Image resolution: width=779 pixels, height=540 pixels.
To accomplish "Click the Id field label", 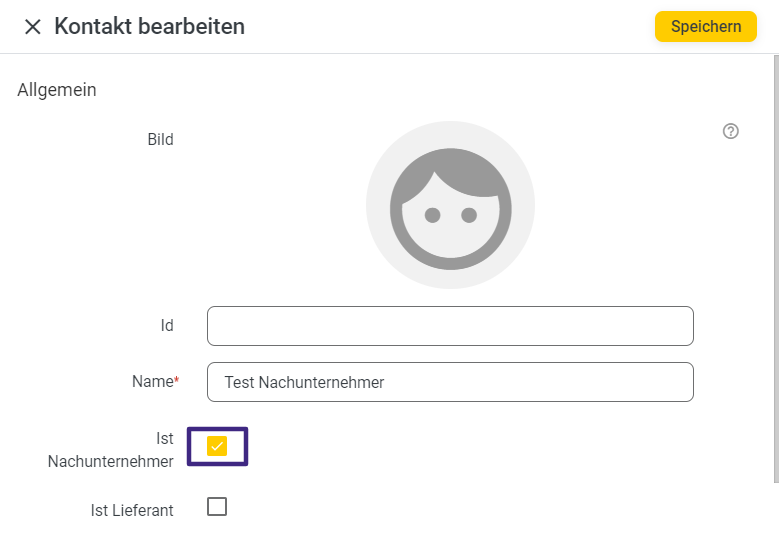I will tap(167, 326).
